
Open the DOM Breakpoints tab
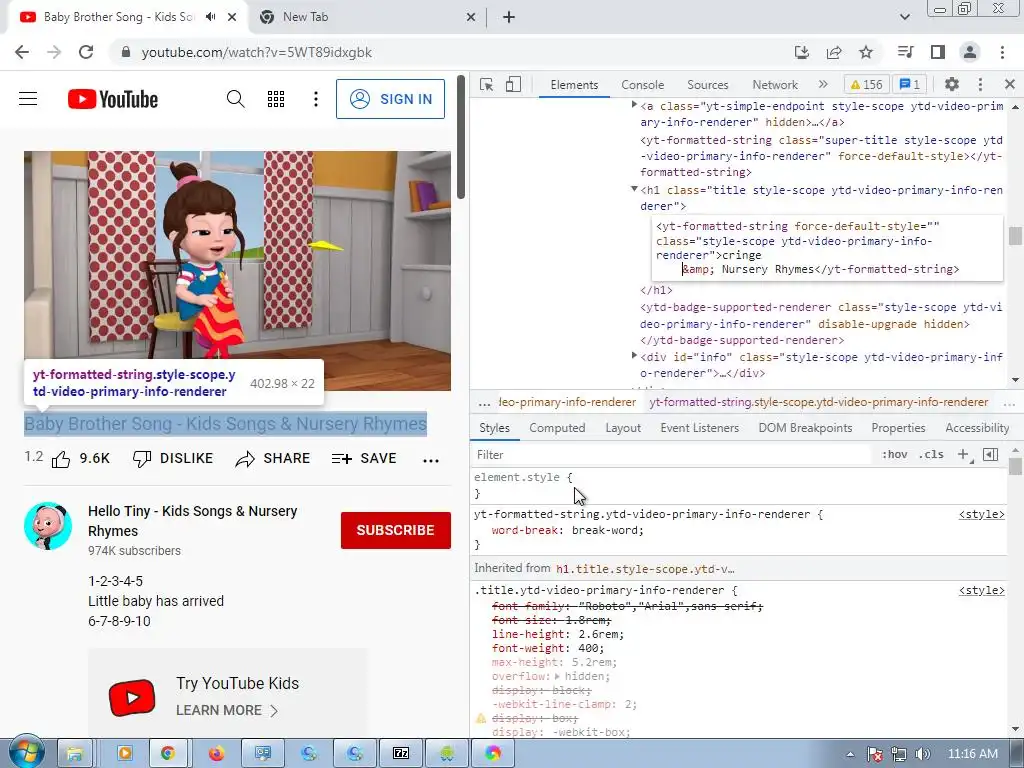pos(805,428)
